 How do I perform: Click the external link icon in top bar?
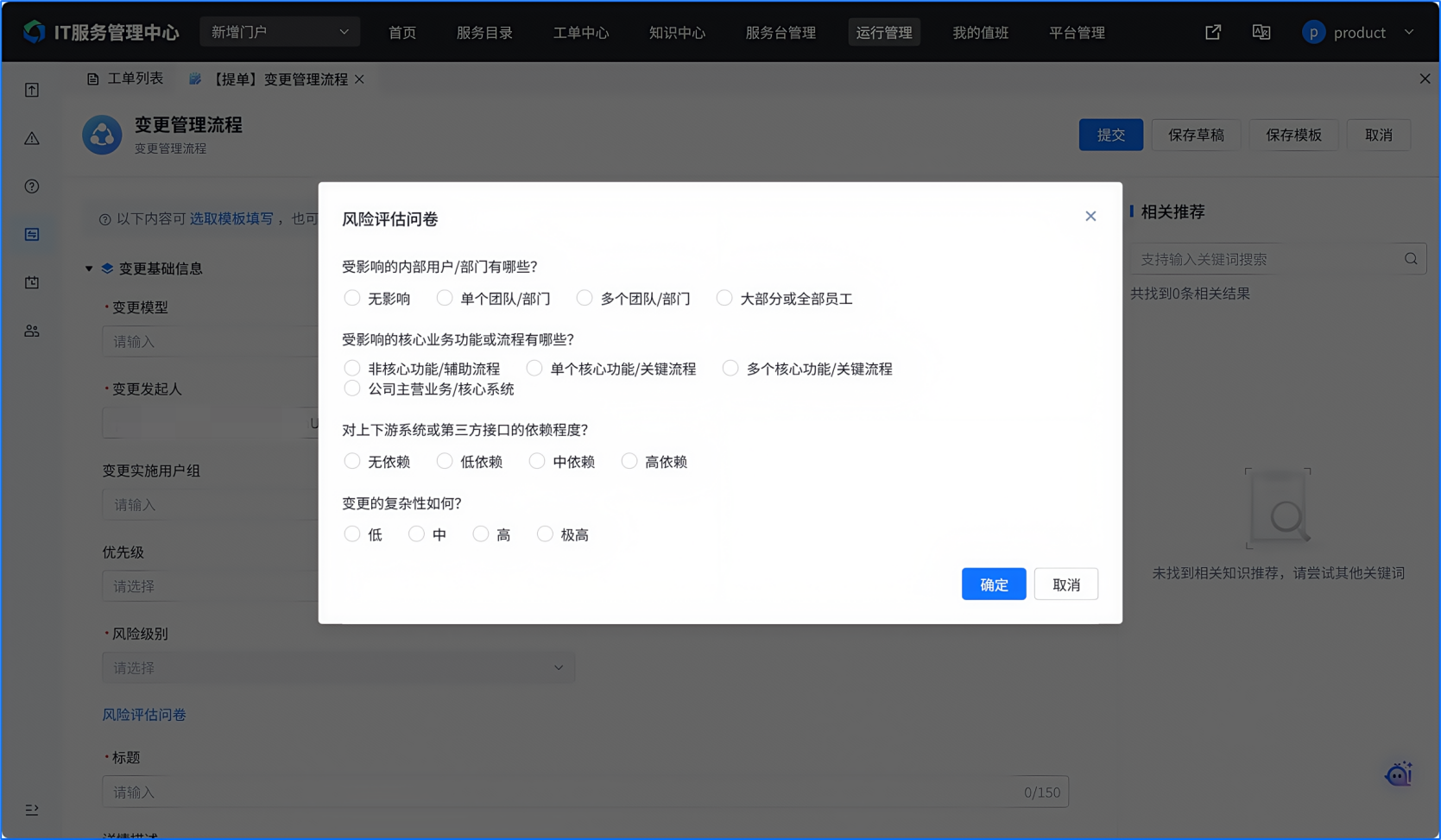[1212, 32]
